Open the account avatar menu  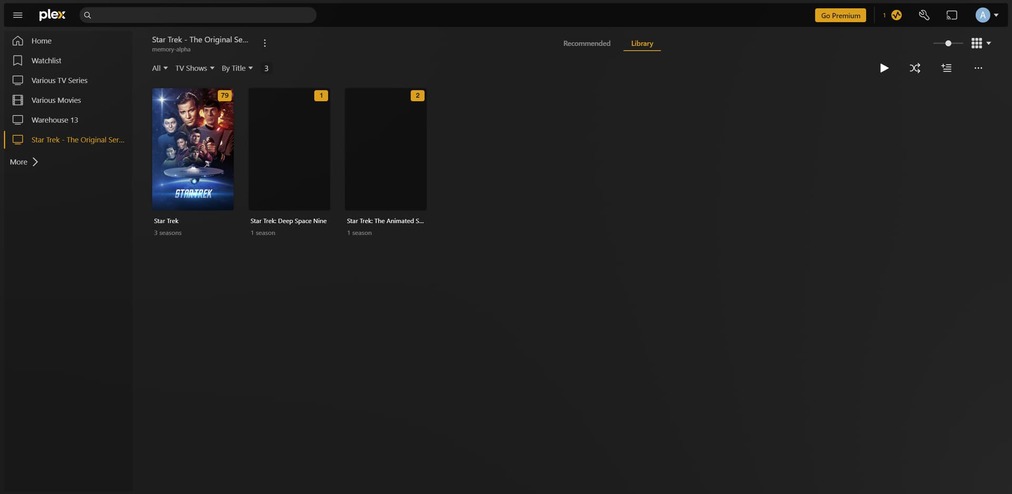tap(986, 15)
